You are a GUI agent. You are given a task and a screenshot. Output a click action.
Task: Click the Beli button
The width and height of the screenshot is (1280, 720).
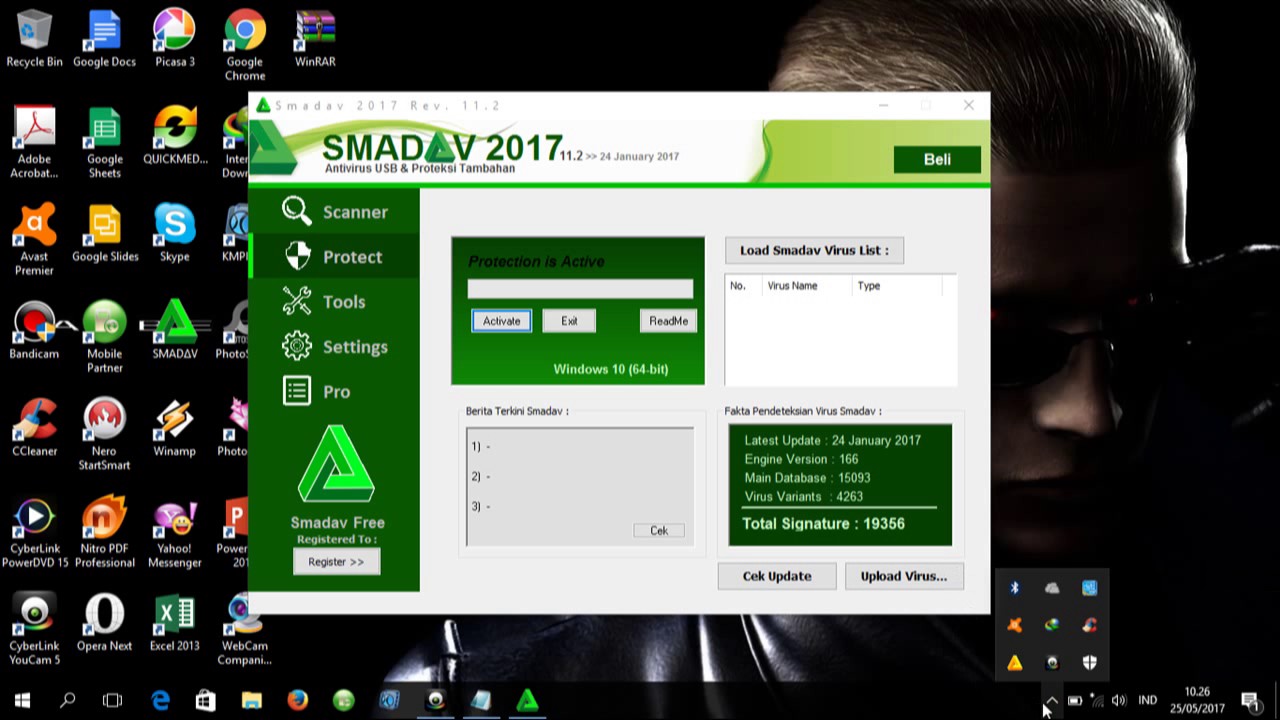point(937,159)
